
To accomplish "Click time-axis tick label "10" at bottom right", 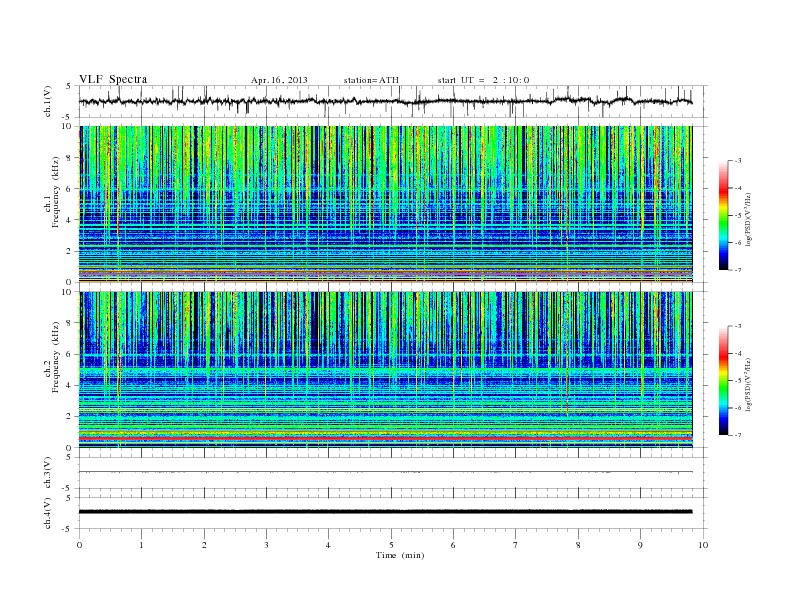I will 703,545.
